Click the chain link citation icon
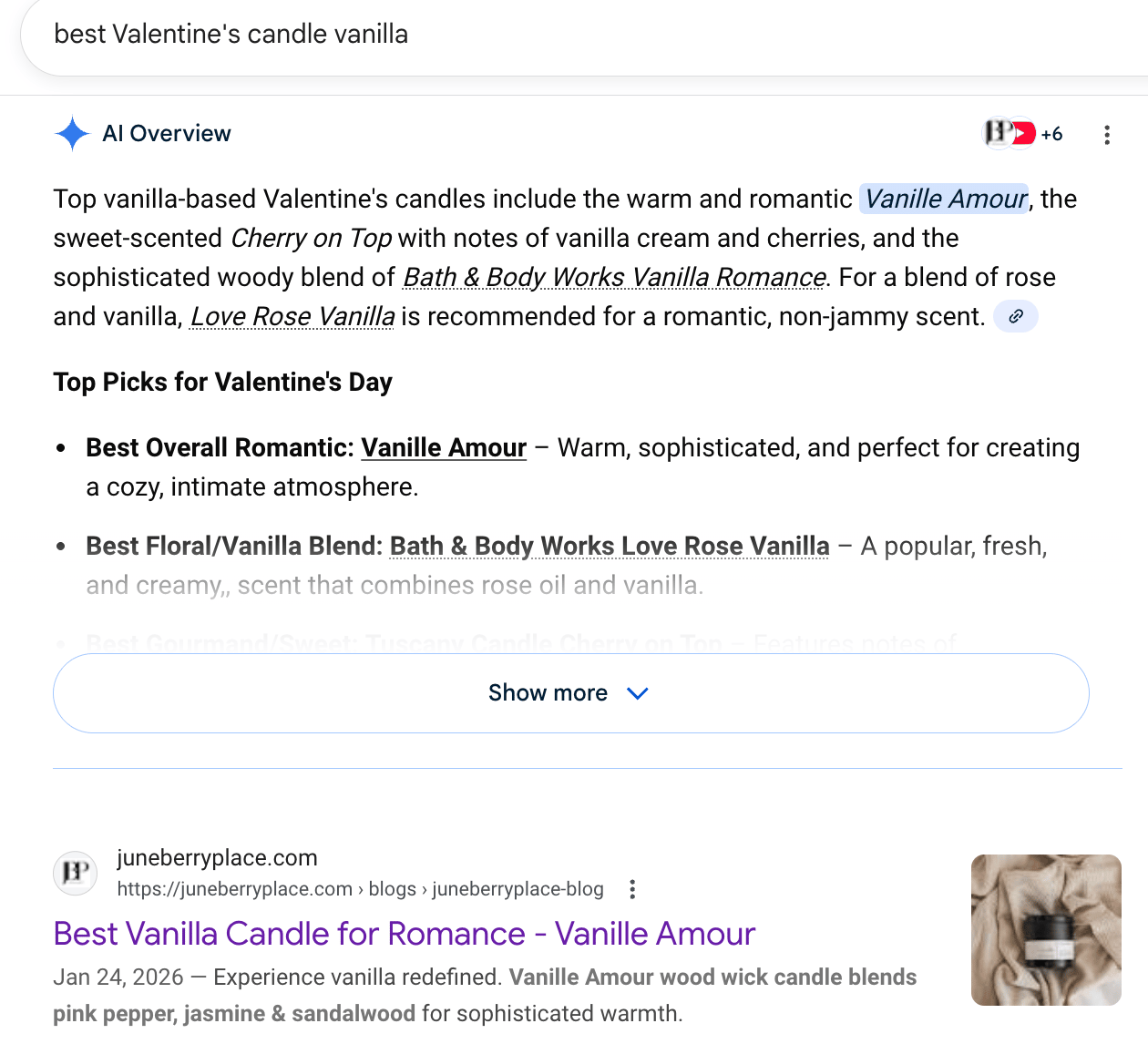Screen dimensions: 1148x1044 click(1016, 316)
